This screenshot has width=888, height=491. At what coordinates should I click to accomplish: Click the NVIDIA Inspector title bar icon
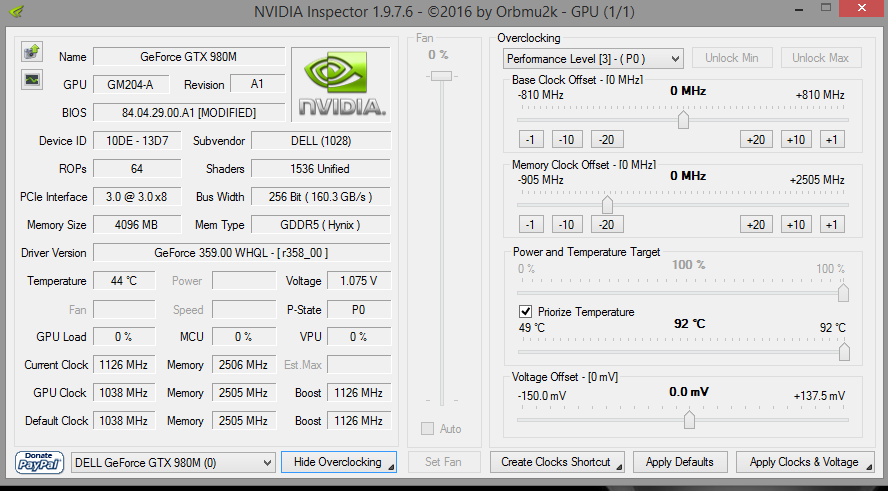(x=18, y=11)
